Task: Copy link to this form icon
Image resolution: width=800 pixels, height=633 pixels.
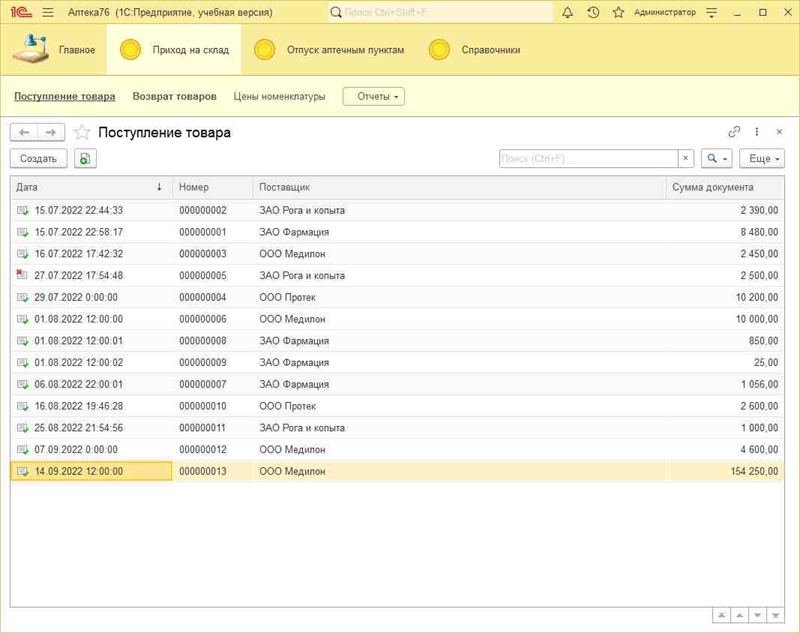Action: point(734,132)
